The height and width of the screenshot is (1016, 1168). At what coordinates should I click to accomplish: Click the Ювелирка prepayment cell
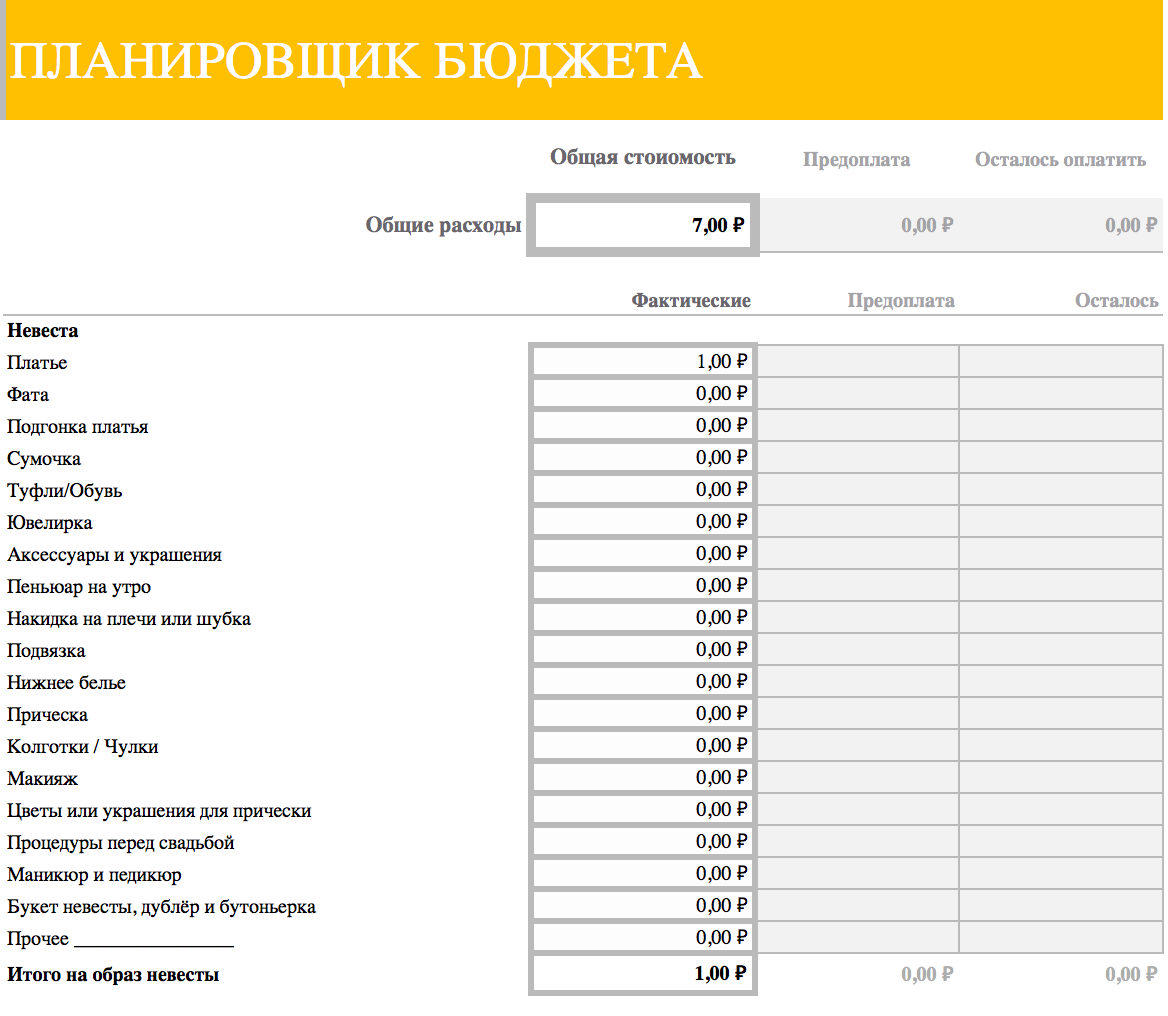point(858,522)
